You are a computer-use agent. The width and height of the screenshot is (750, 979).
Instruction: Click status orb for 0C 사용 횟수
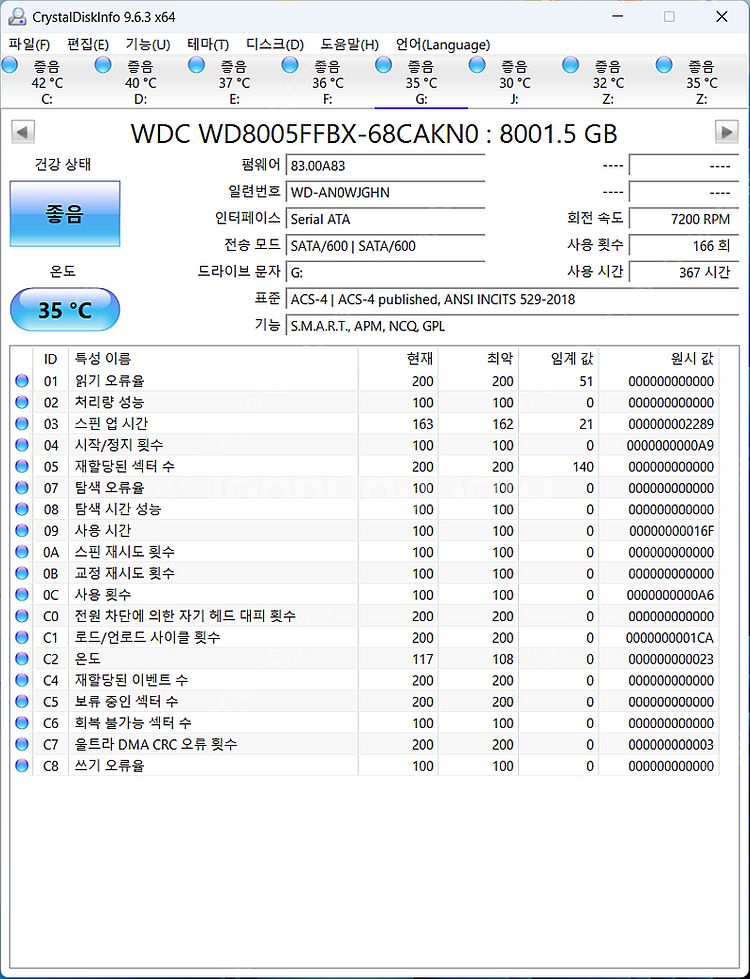22,594
